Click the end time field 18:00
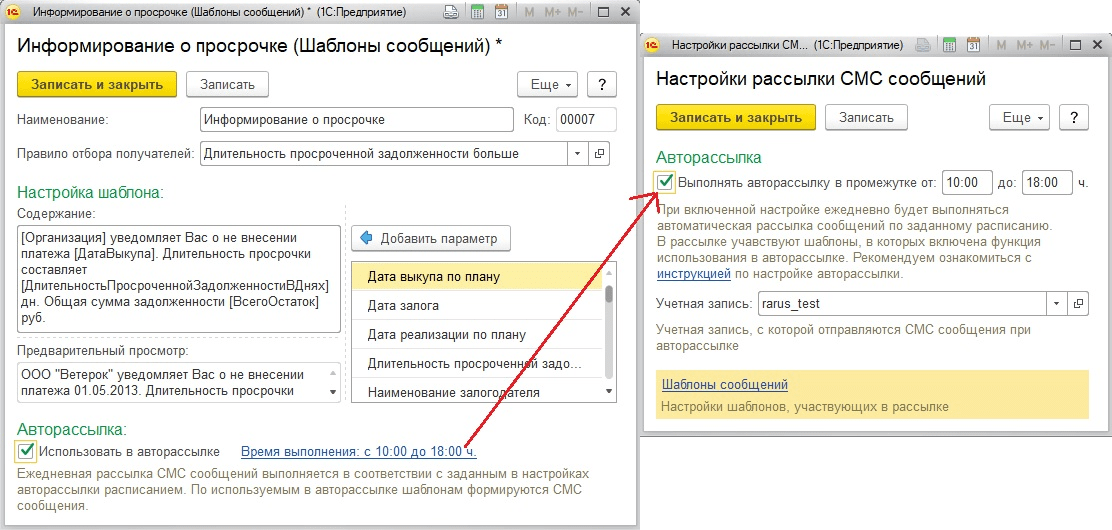 [x=1047, y=182]
